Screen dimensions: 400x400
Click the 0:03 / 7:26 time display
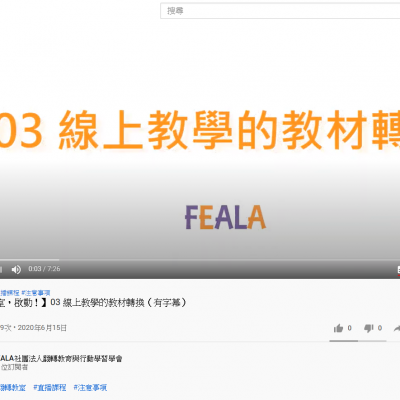pos(44,269)
